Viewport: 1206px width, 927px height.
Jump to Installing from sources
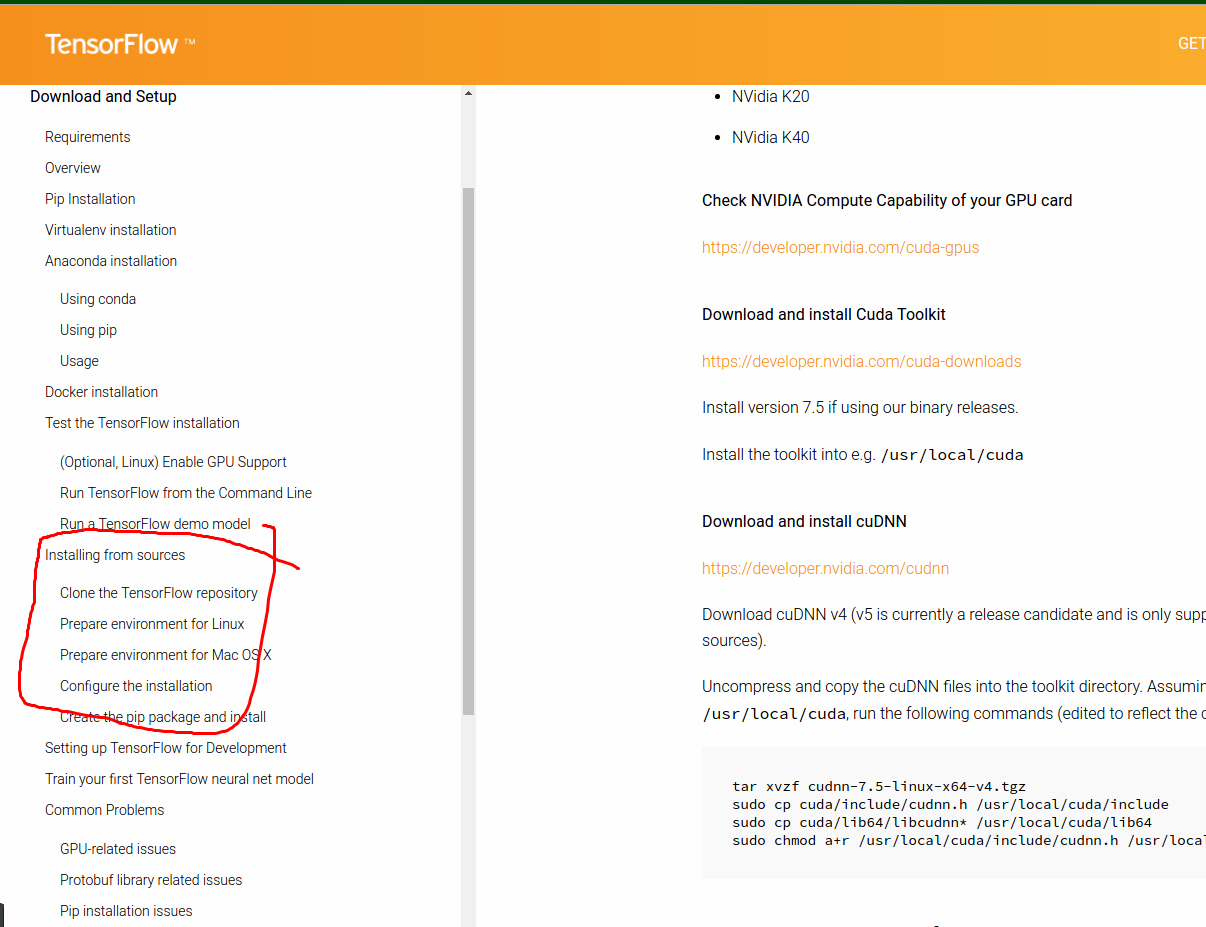click(x=115, y=555)
